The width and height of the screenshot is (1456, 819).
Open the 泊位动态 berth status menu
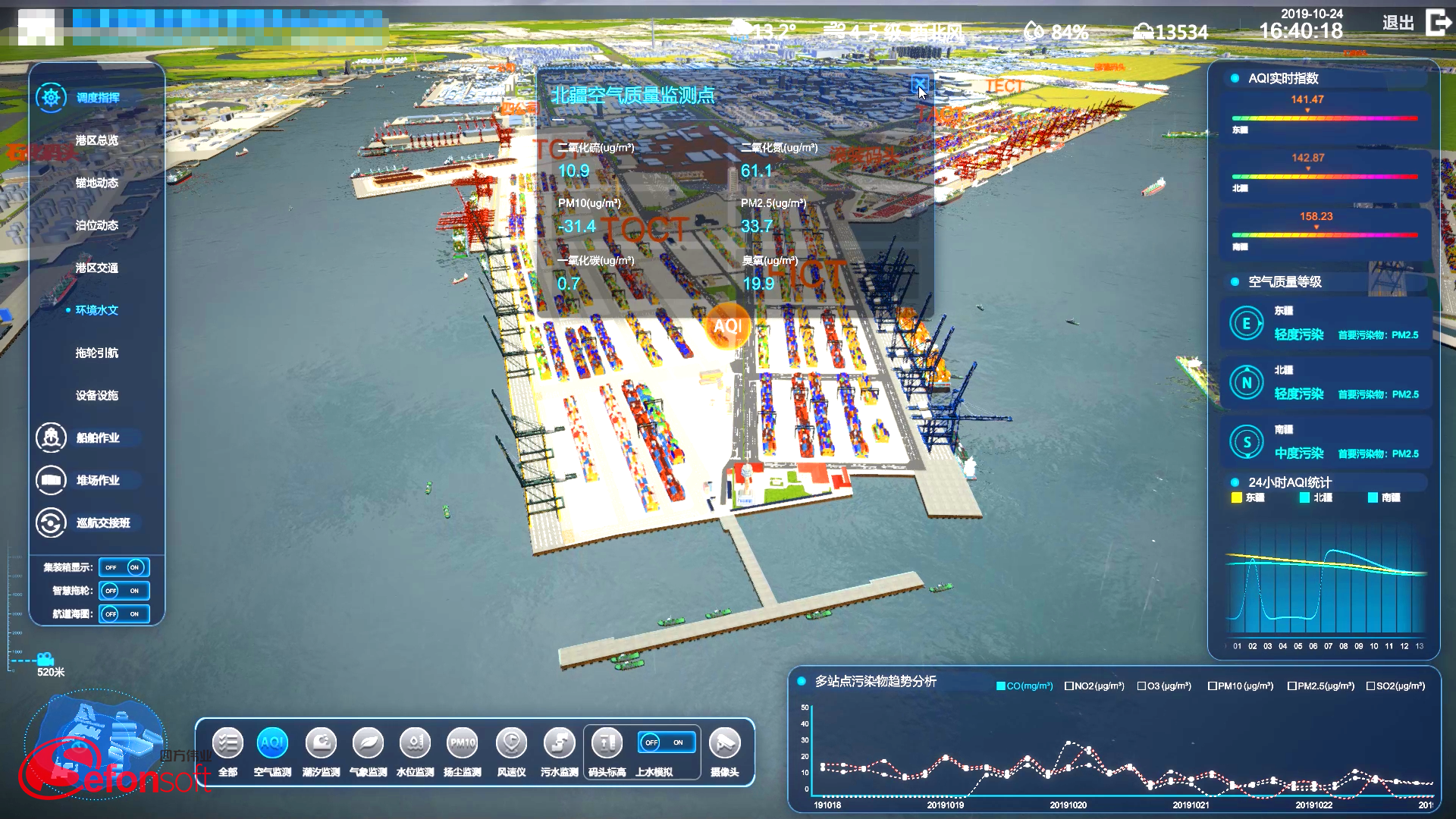(97, 225)
